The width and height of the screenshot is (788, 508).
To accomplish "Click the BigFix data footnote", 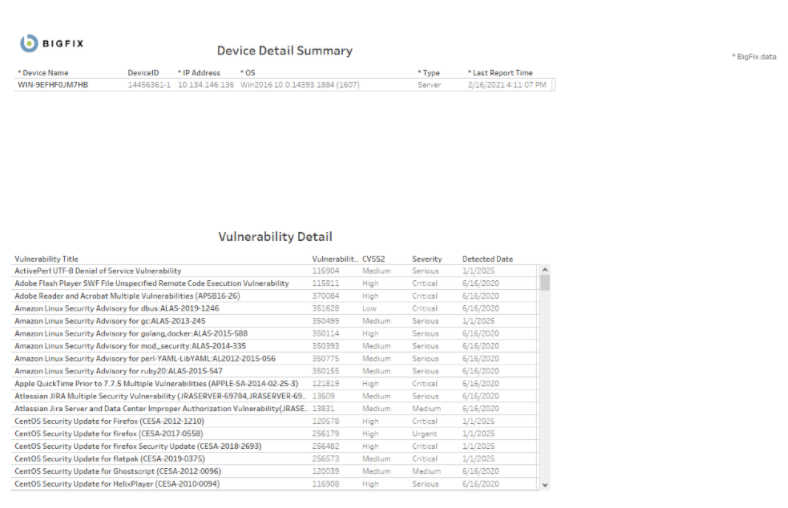I will 754,57.
